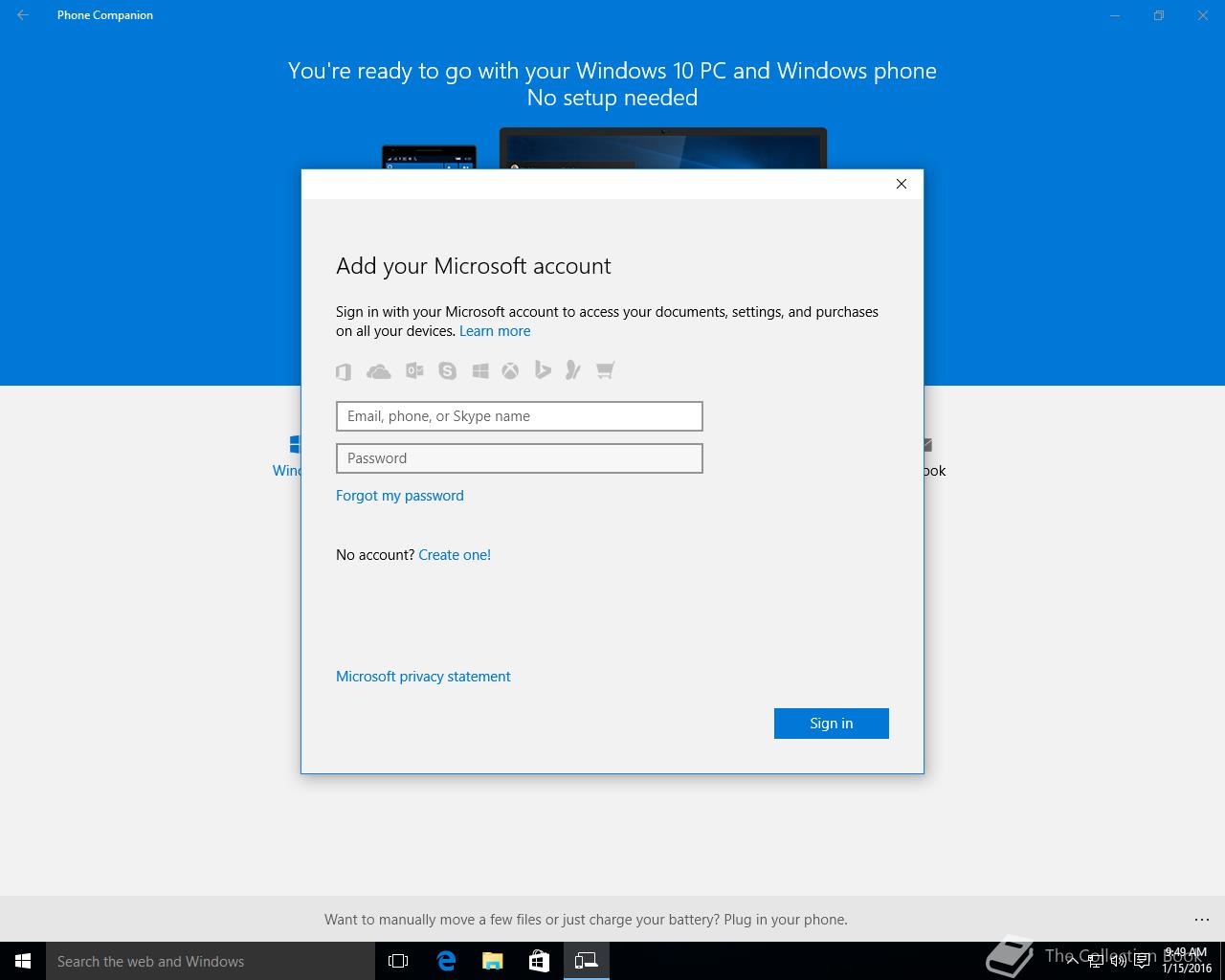Click the Sign in button
Screen dimensions: 1225x980
[x=832, y=724]
